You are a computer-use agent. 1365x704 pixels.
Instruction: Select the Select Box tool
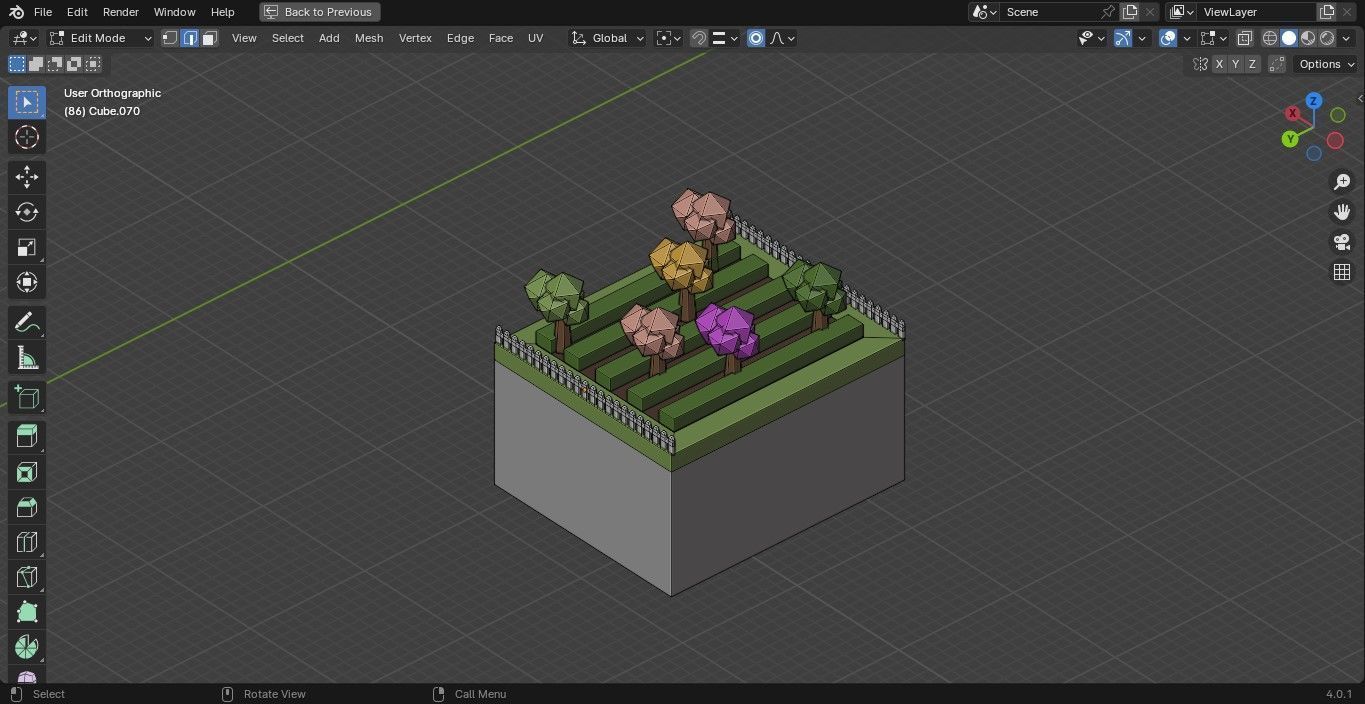point(27,102)
